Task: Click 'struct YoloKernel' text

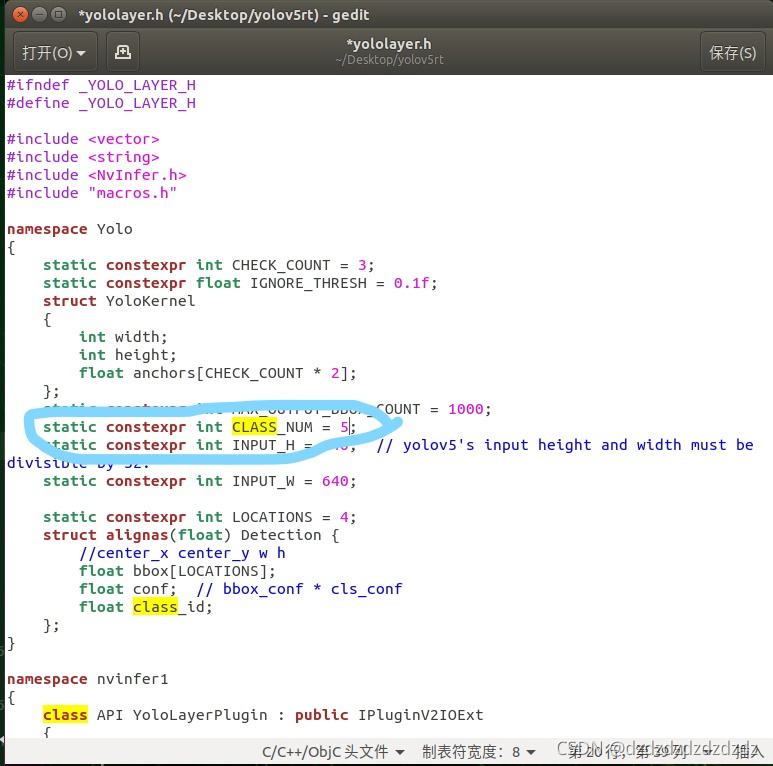Action: point(119,301)
